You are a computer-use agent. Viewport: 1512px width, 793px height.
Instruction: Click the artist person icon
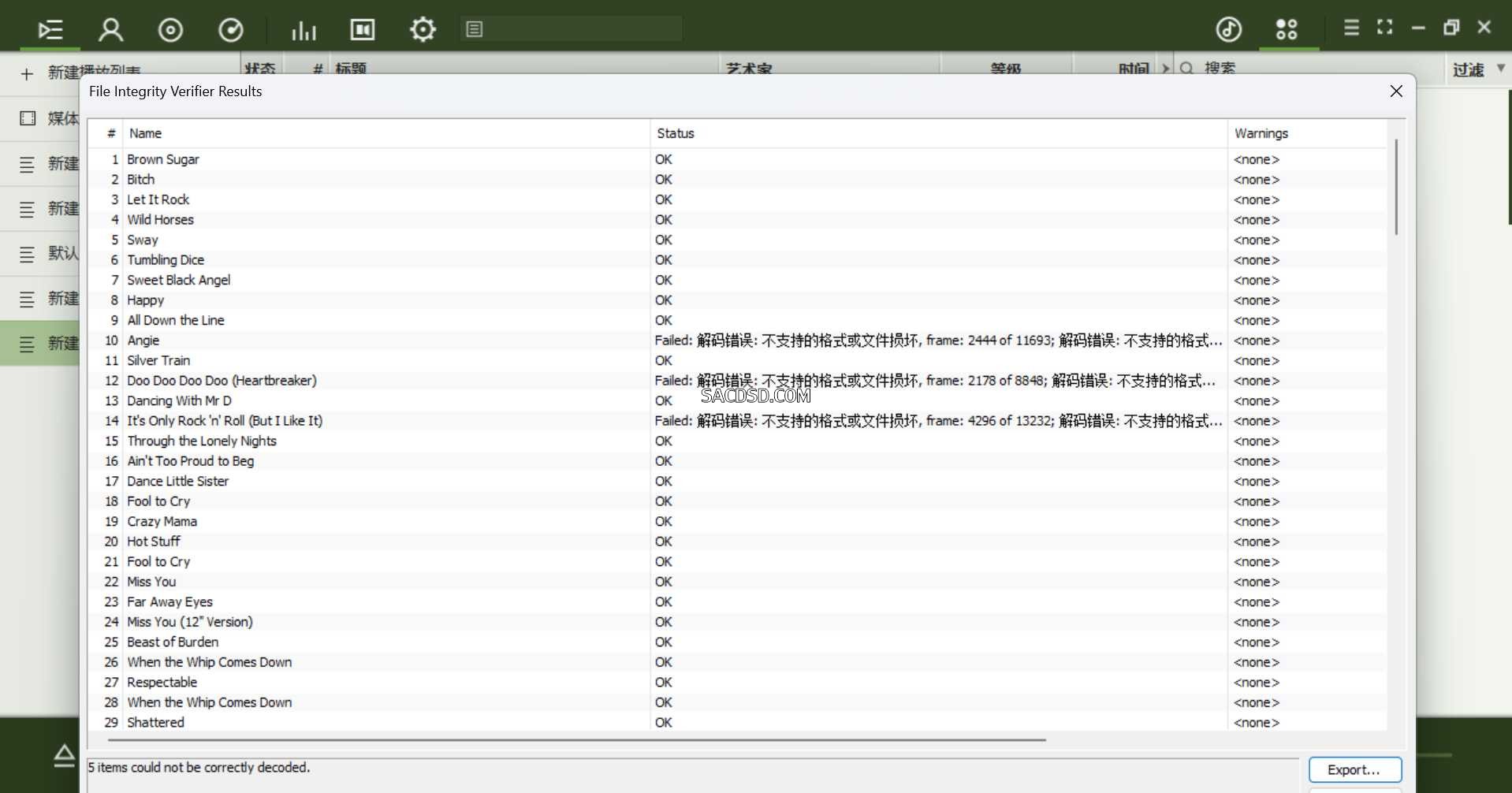(110, 30)
